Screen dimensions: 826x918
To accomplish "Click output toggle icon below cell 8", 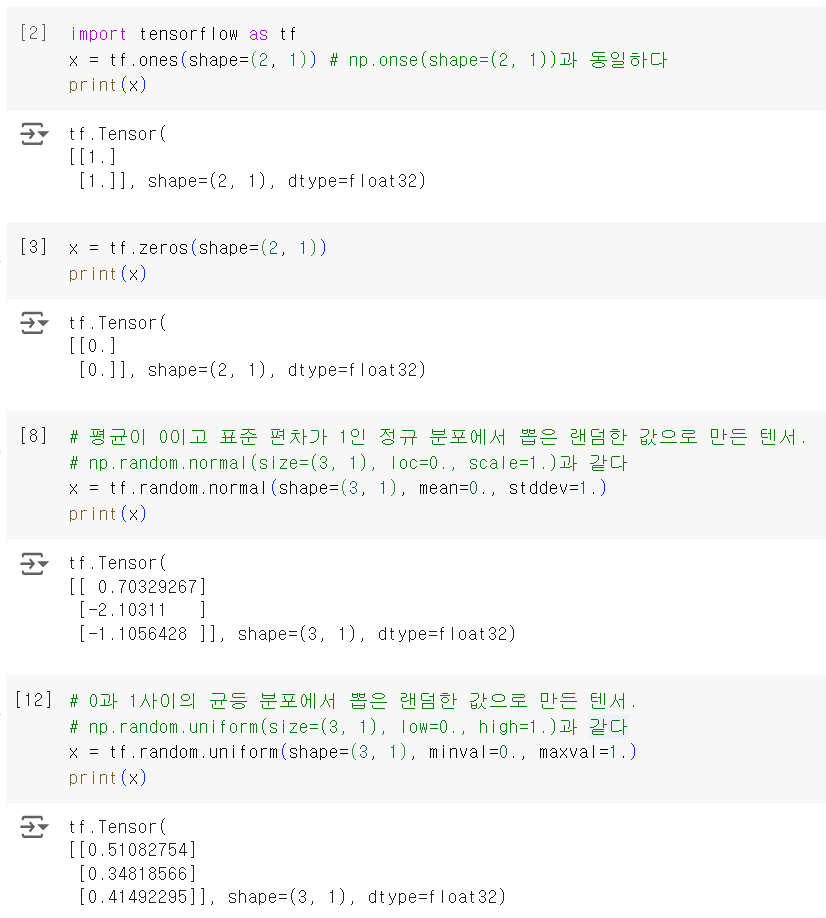I will [x=34, y=563].
